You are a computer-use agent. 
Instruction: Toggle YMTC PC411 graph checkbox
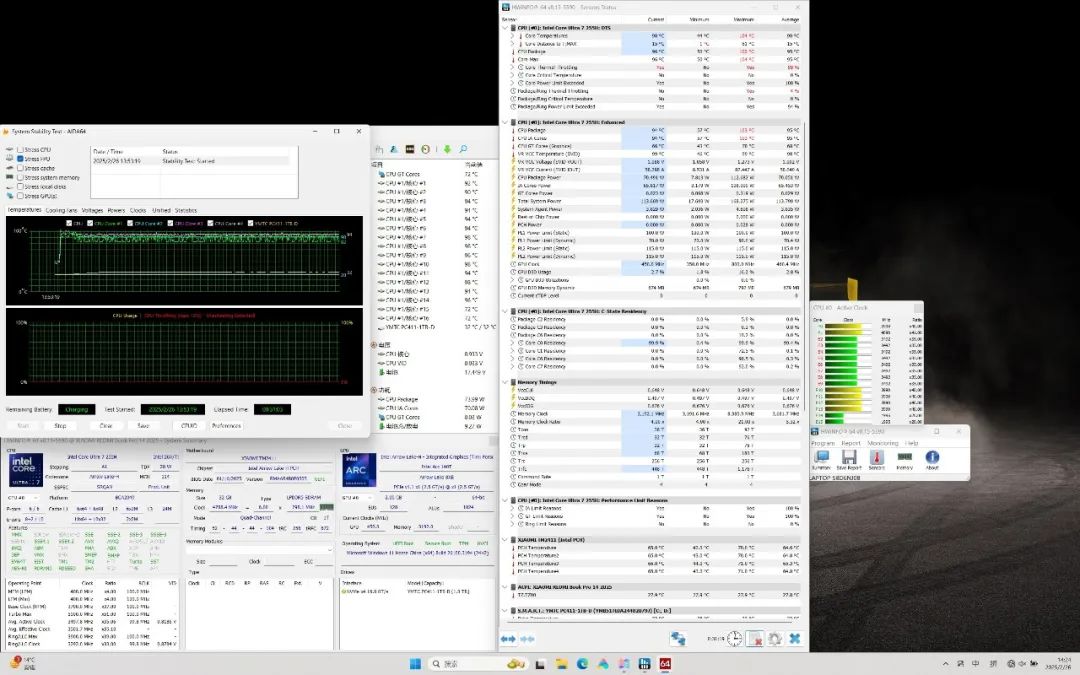click(251, 223)
